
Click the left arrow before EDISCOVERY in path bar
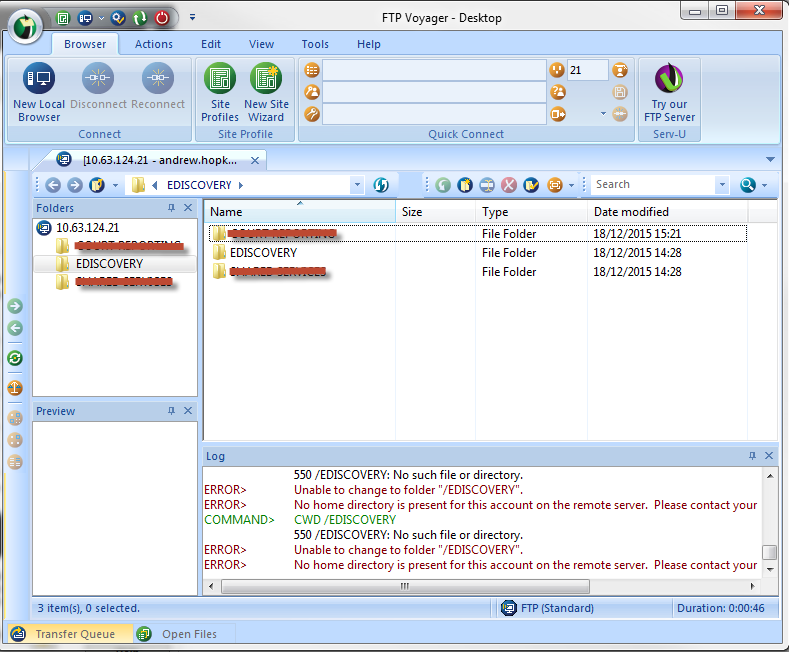click(155, 185)
